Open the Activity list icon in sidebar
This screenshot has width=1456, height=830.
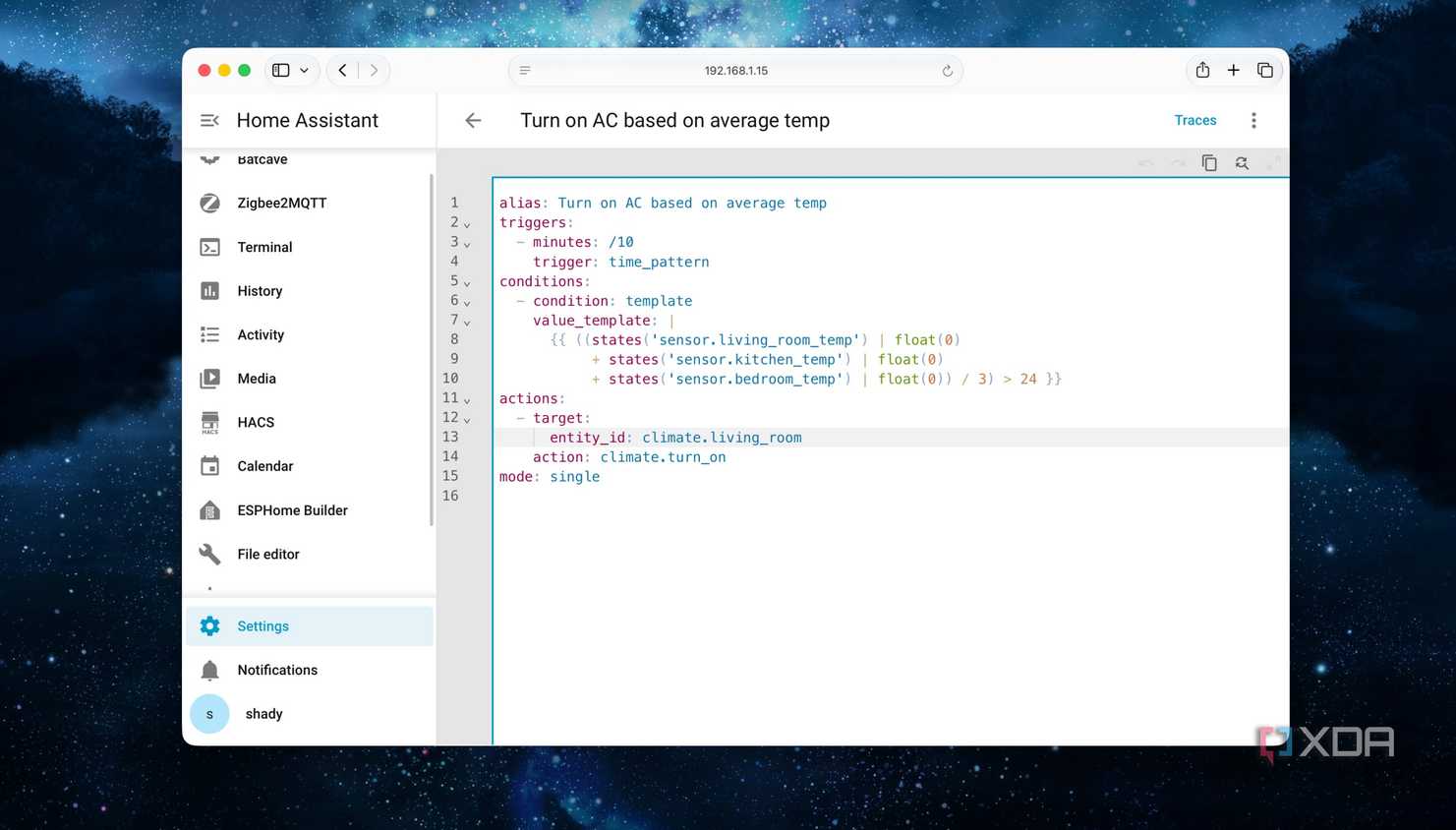pos(209,334)
